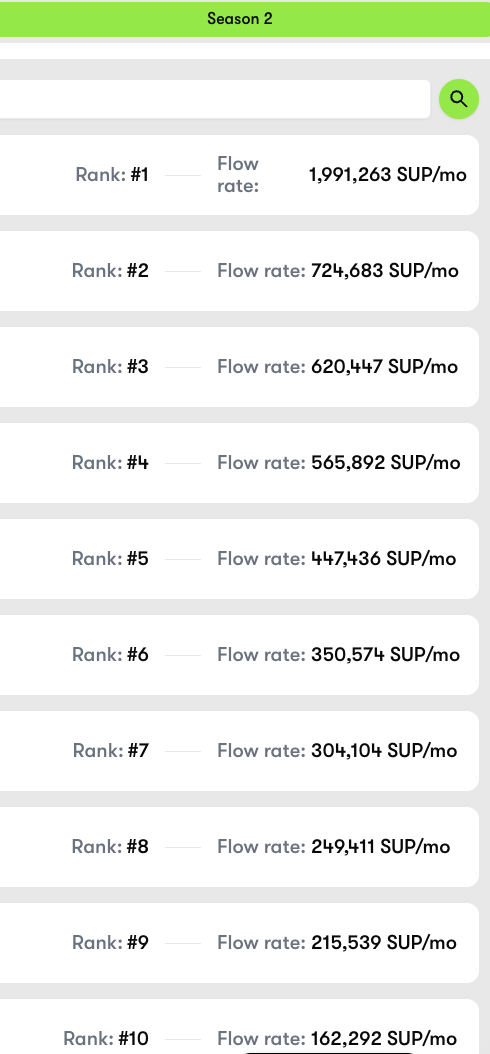Select the Rank #9 leaderboard row

(x=239, y=943)
